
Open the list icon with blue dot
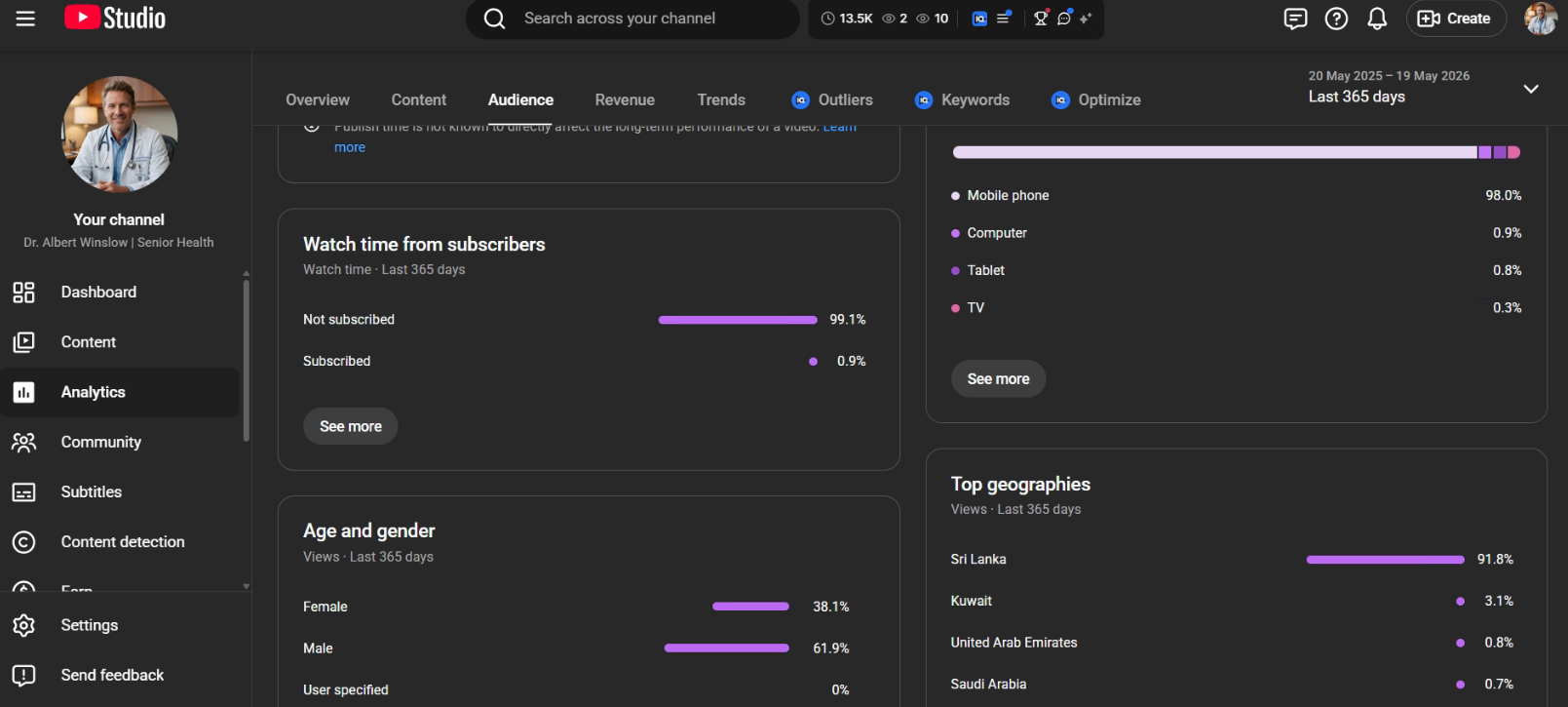point(1004,18)
